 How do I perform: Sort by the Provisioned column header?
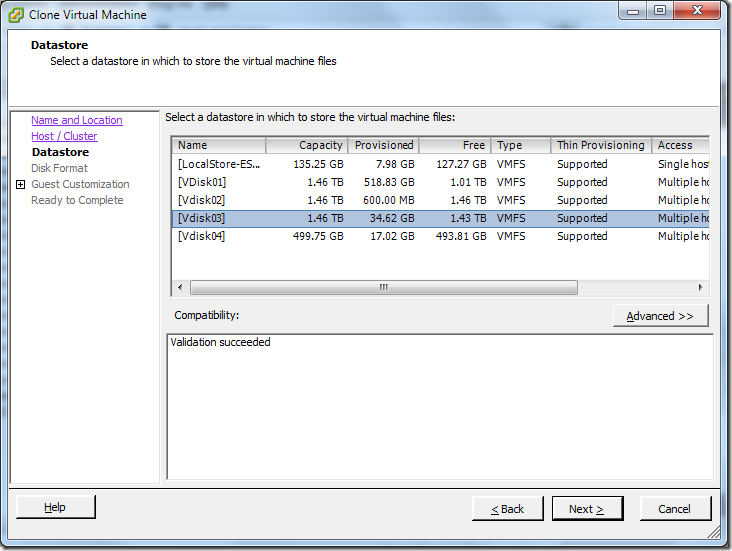(383, 145)
